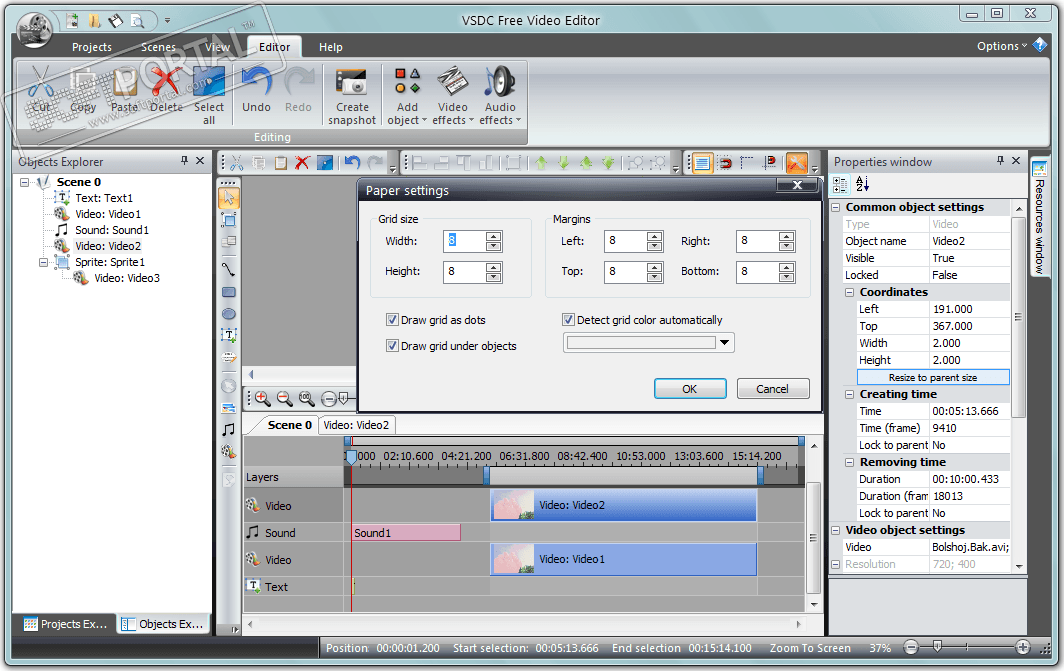1064x671 pixels.
Task: Select the rectangle tool in the vertical toolbar
Action: (x=229, y=292)
